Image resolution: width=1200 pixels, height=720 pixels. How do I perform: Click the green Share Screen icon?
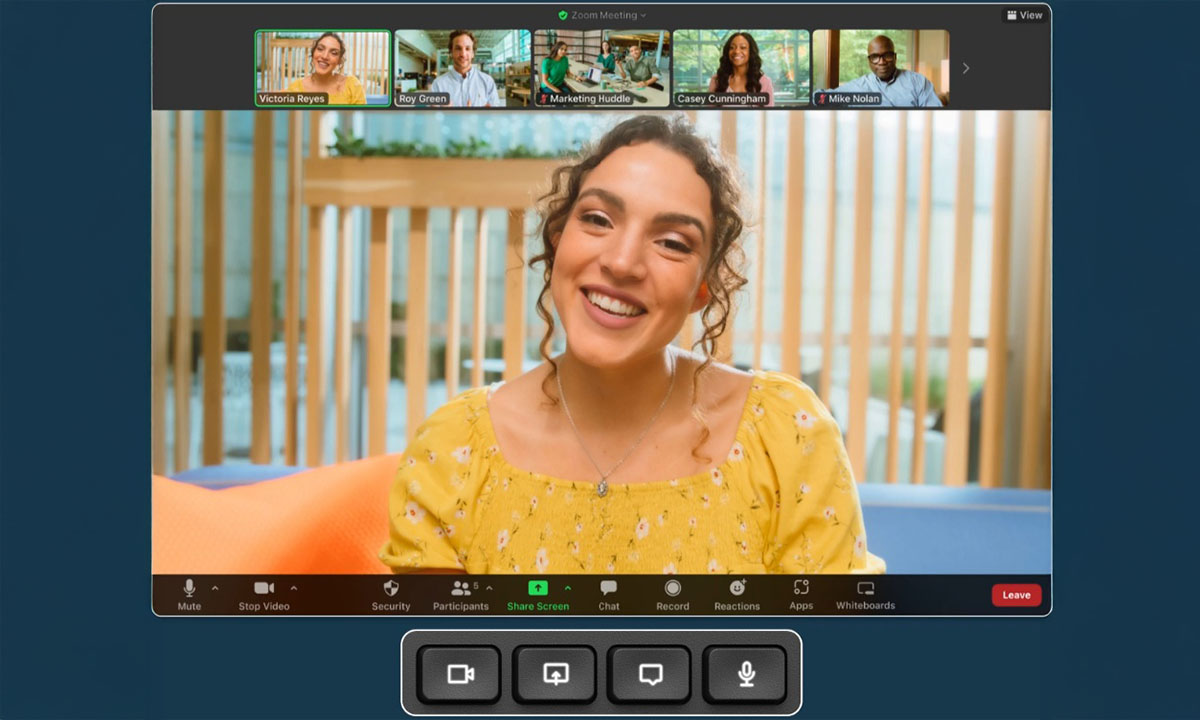point(538,589)
